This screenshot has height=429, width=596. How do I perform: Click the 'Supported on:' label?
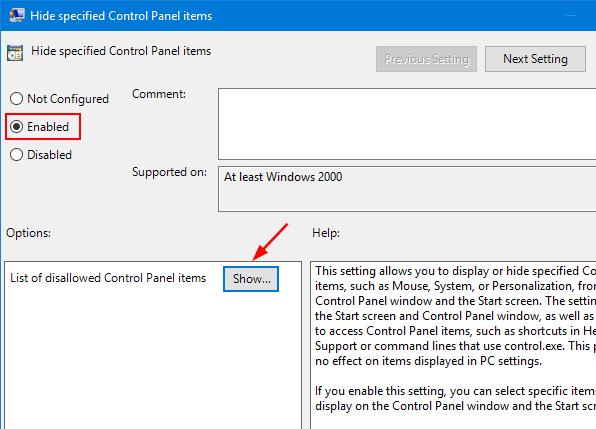coord(169,172)
